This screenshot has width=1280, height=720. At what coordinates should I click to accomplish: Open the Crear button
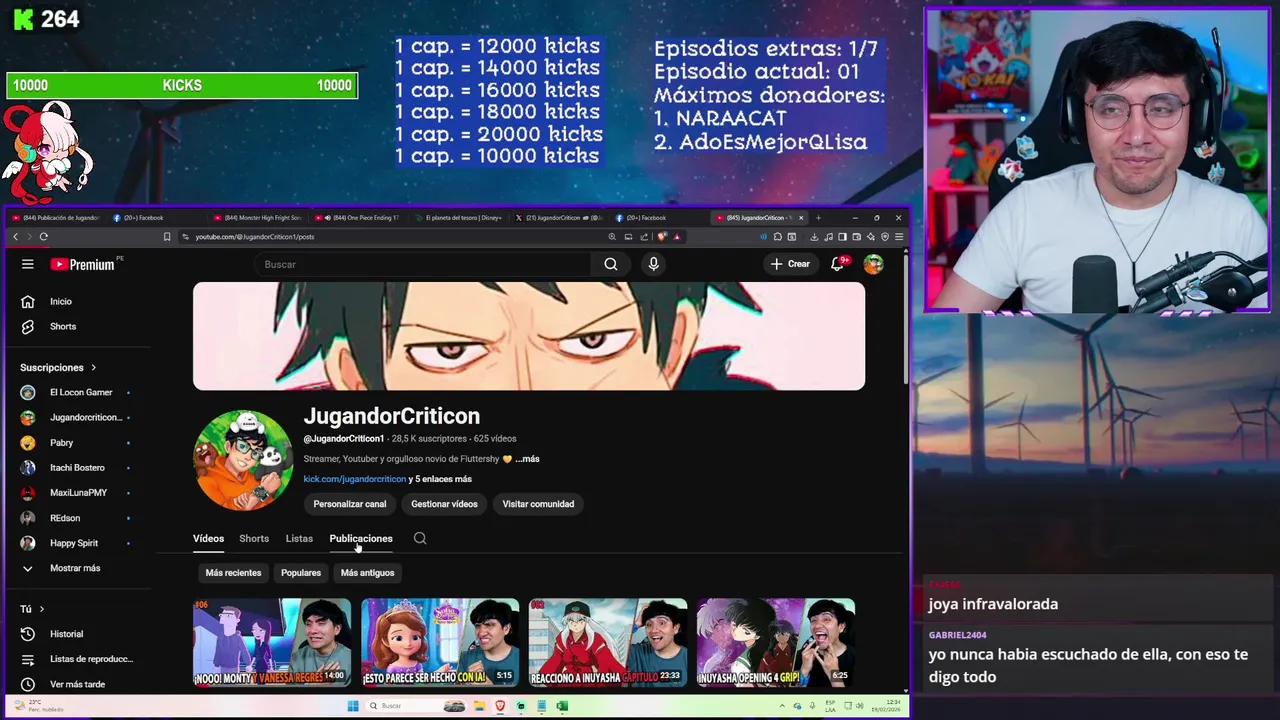point(790,264)
